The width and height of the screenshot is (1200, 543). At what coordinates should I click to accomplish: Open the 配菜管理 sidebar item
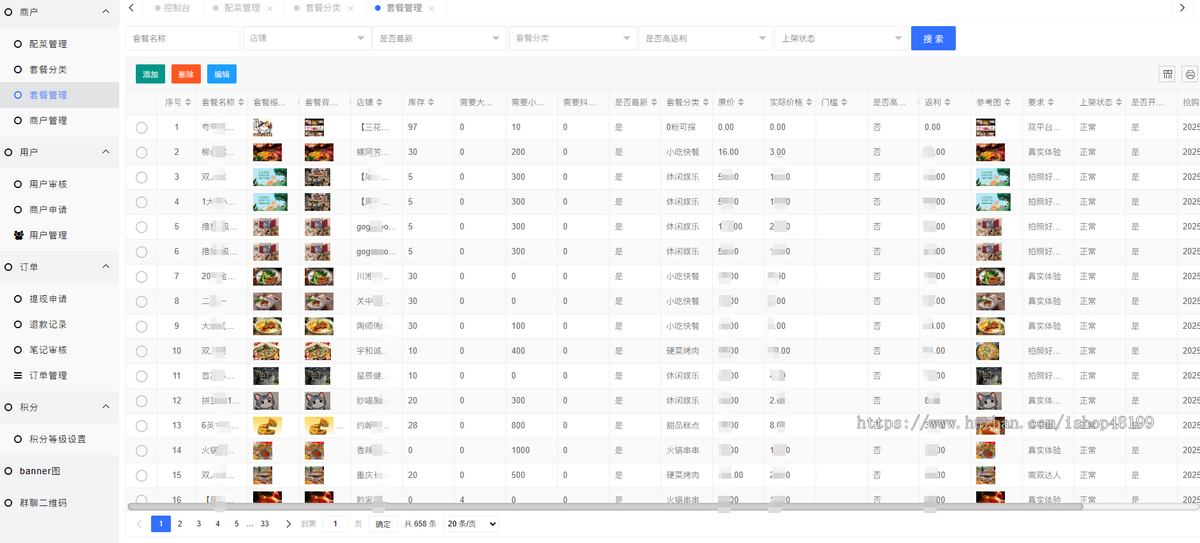(59, 44)
